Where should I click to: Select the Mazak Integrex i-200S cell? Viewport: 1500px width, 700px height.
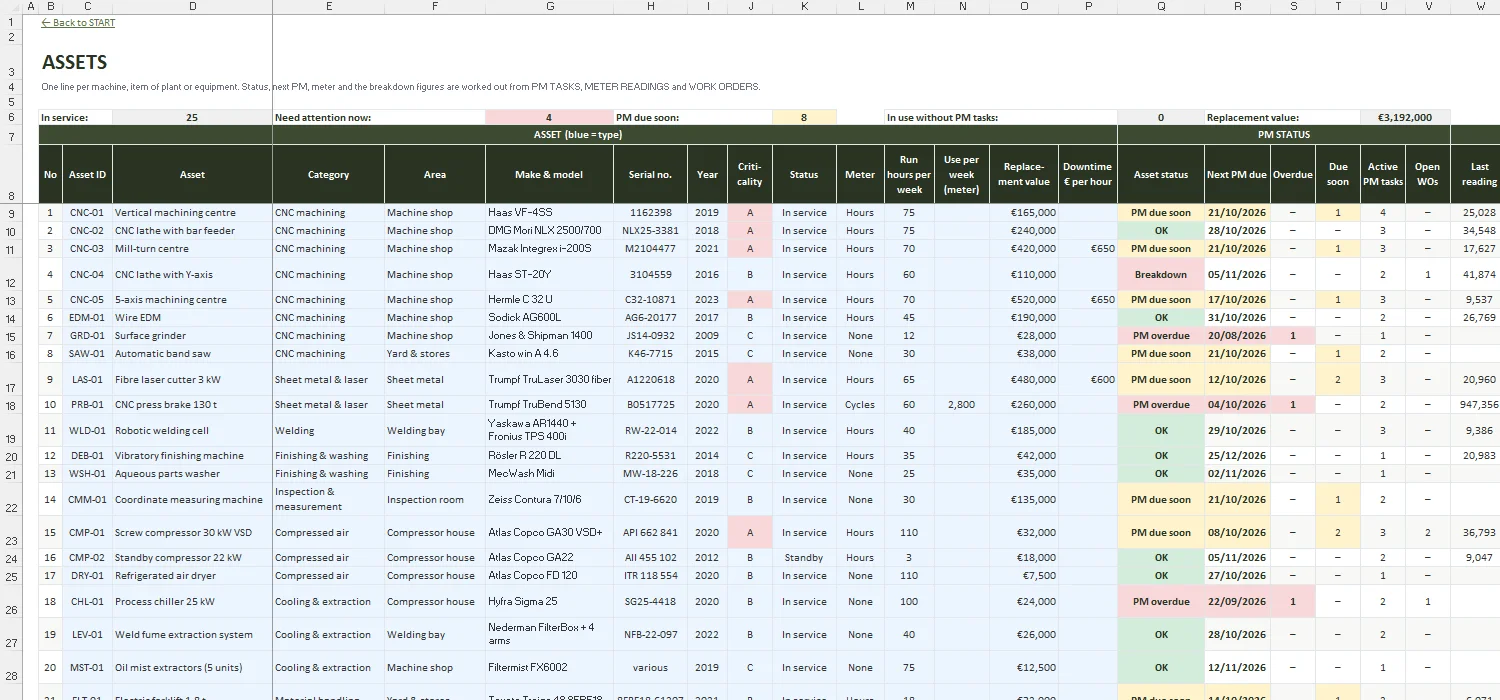(x=550, y=249)
